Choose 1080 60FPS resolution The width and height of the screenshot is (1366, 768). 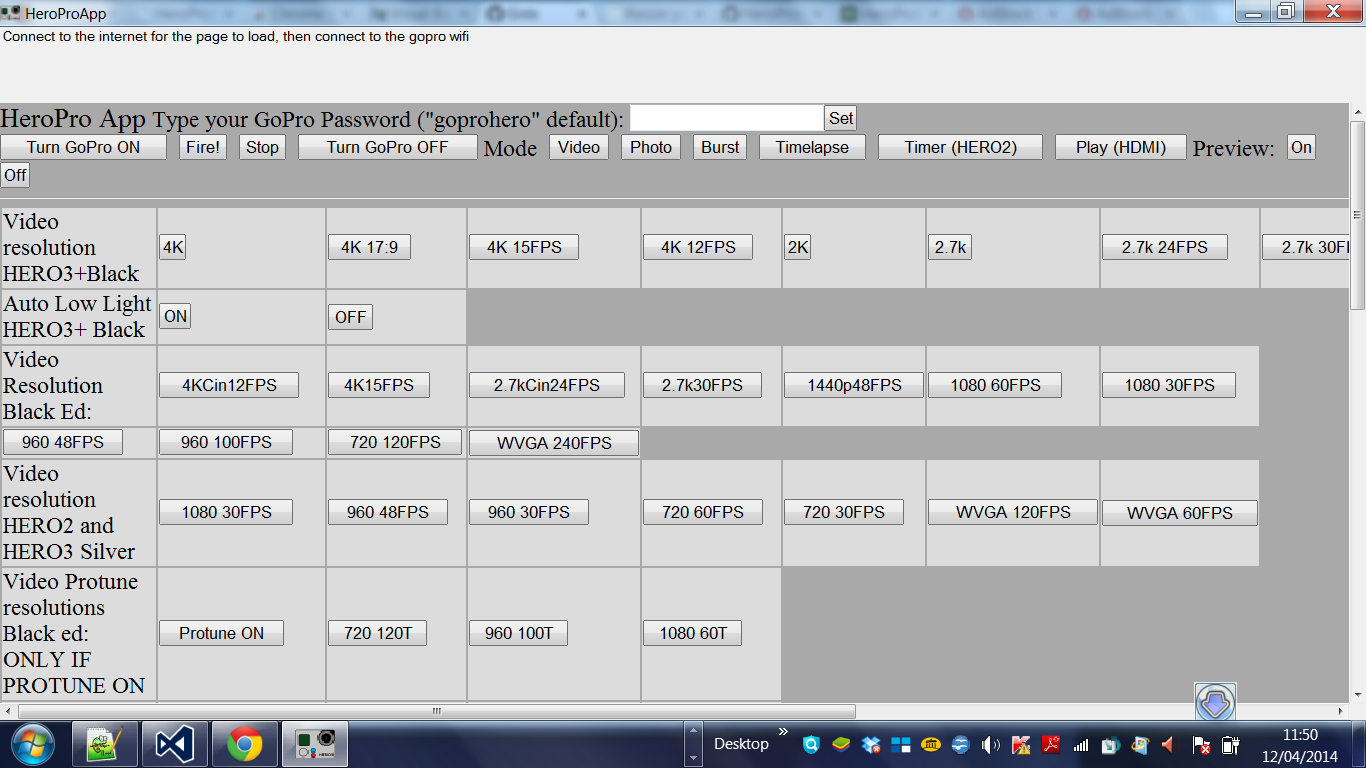pyautogui.click(x=995, y=385)
